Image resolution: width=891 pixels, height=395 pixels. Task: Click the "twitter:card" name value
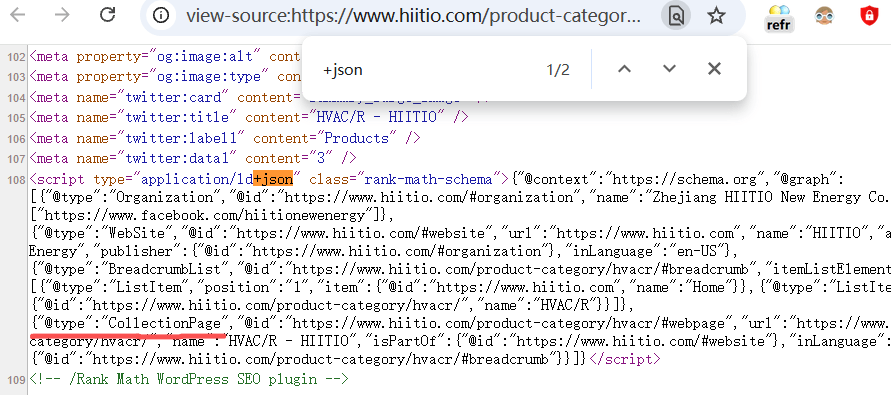(x=173, y=97)
